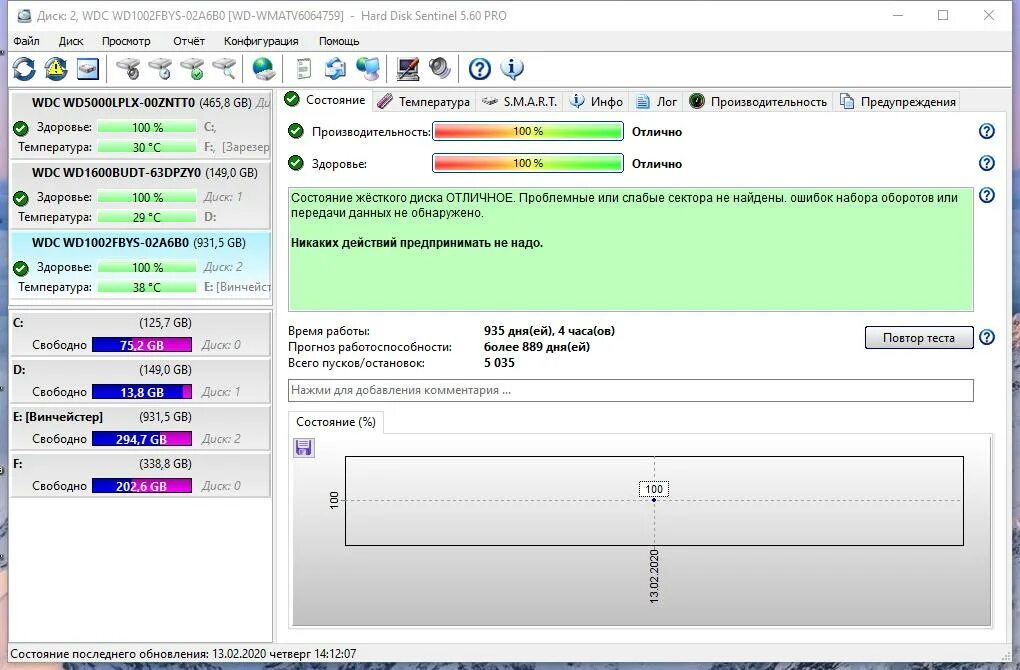Click the status bar last update text

click(183, 654)
